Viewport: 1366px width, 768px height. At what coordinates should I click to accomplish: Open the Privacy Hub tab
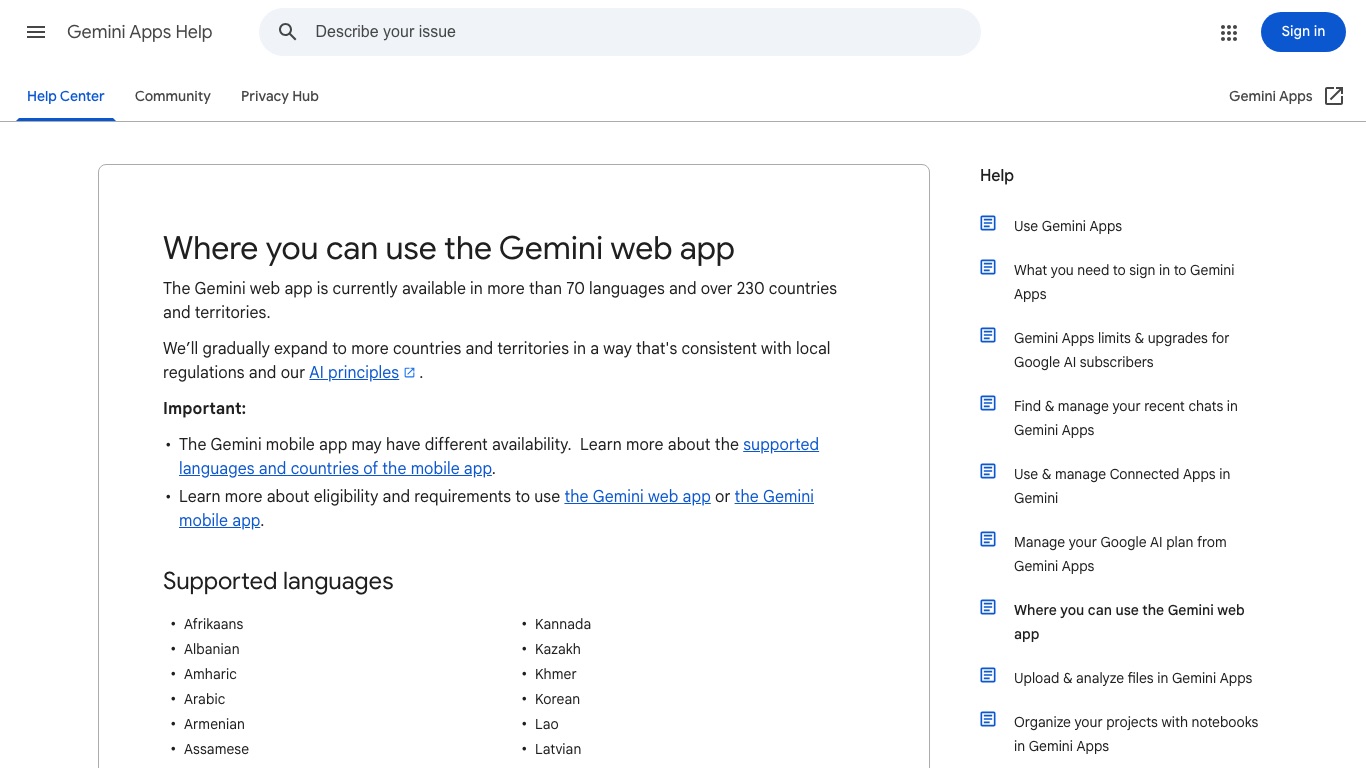[x=280, y=96]
